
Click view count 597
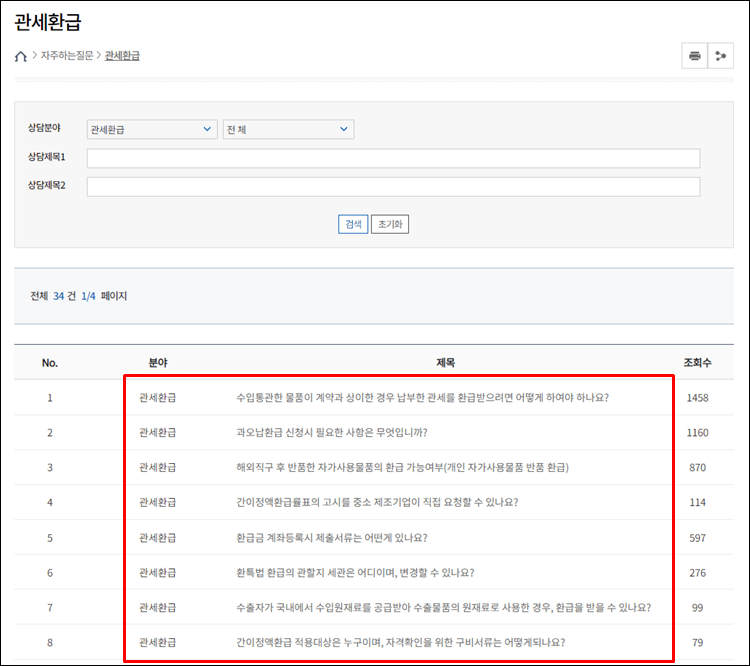tap(697, 538)
